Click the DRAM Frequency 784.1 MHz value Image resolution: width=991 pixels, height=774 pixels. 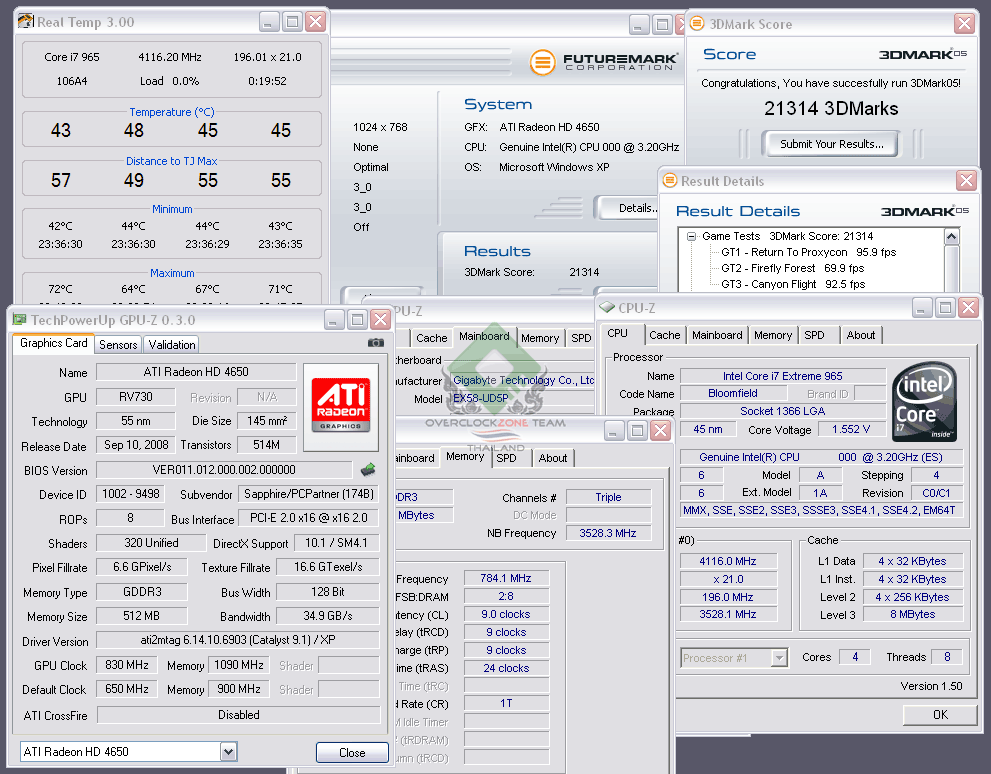pyautogui.click(x=506, y=578)
